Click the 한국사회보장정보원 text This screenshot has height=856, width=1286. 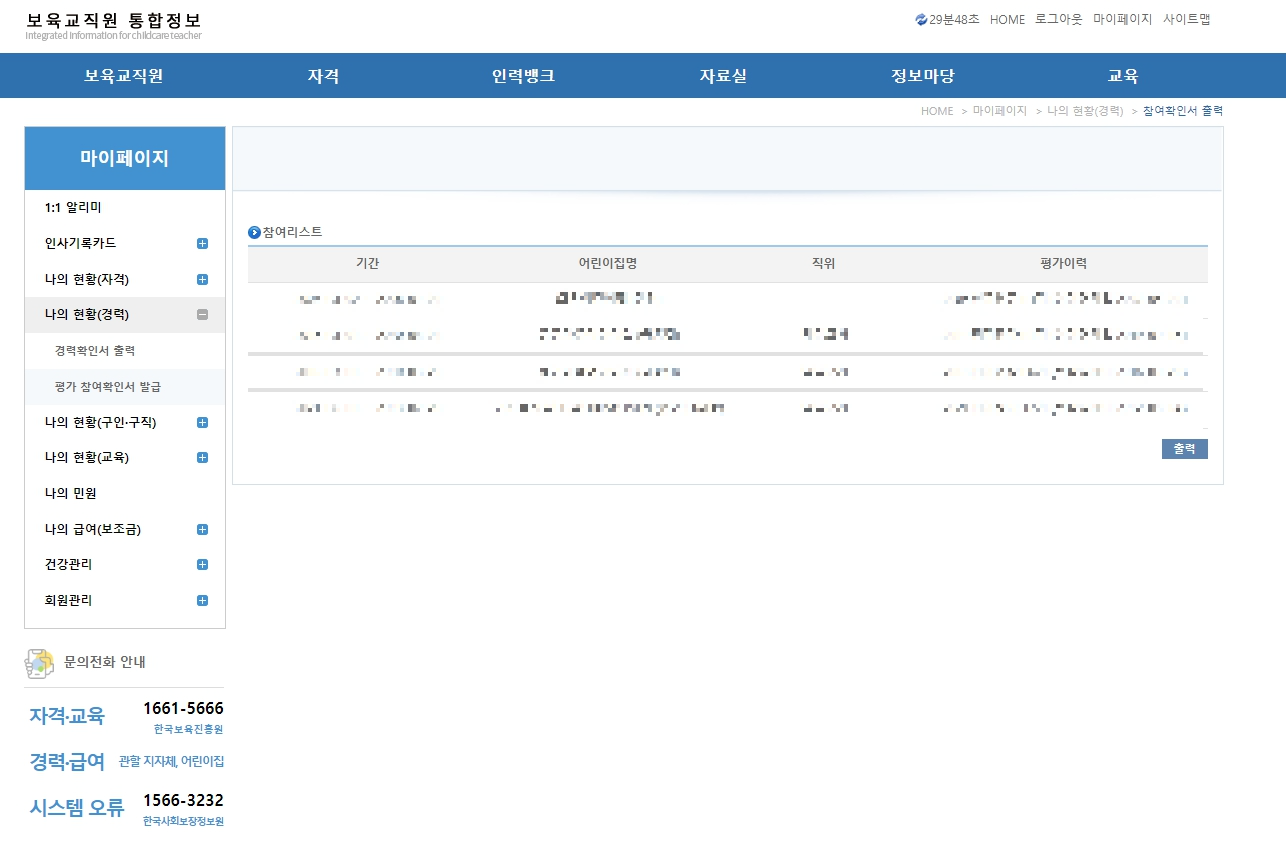click(183, 822)
